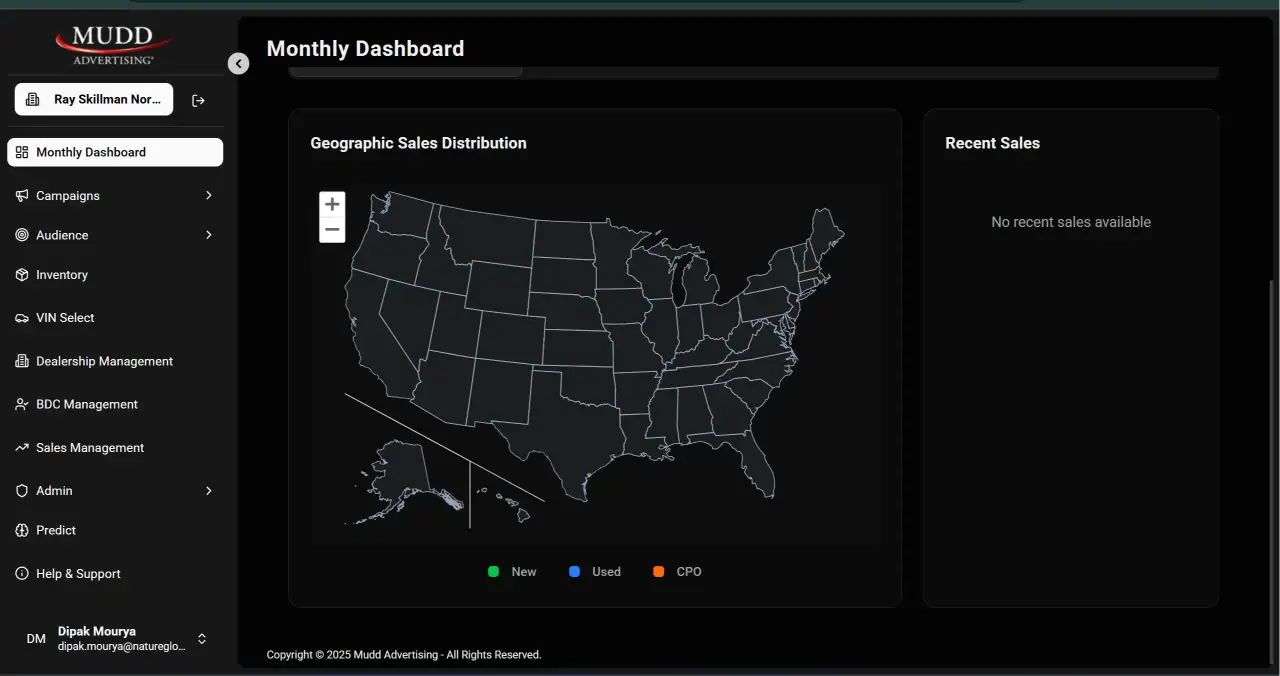Viewport: 1280px width, 676px height.
Task: Click the Ray Skillman dealership button
Action: pyautogui.click(x=93, y=99)
